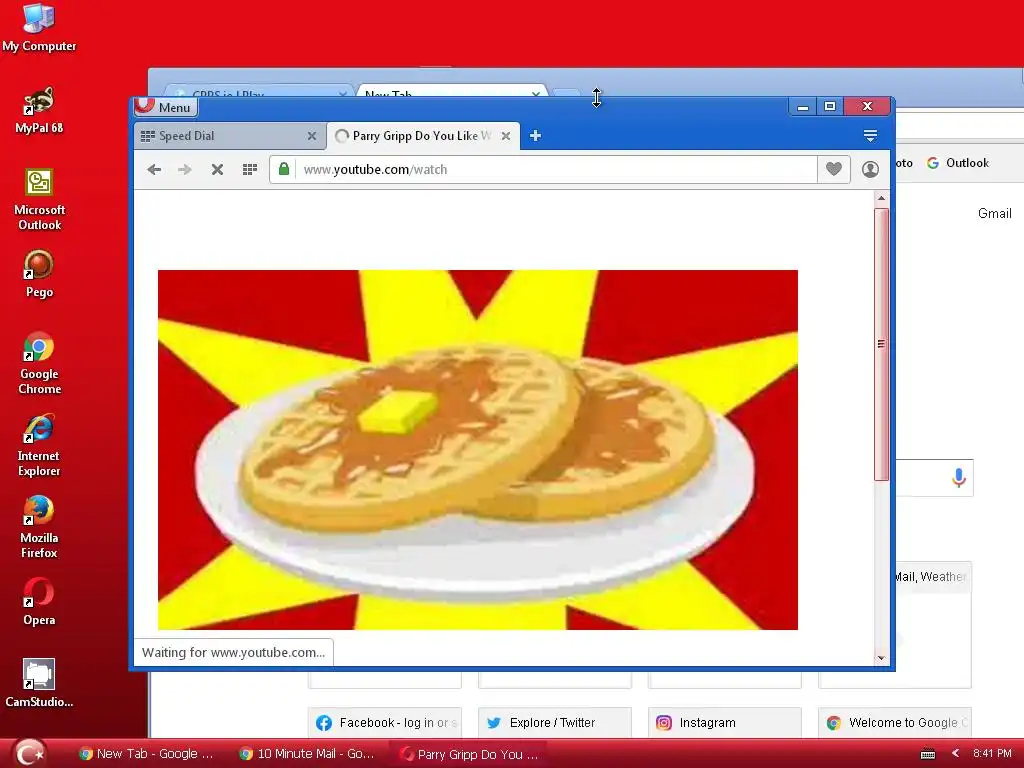This screenshot has height=768, width=1024.
Task: Close the Parry Gripp tab
Action: pos(505,136)
